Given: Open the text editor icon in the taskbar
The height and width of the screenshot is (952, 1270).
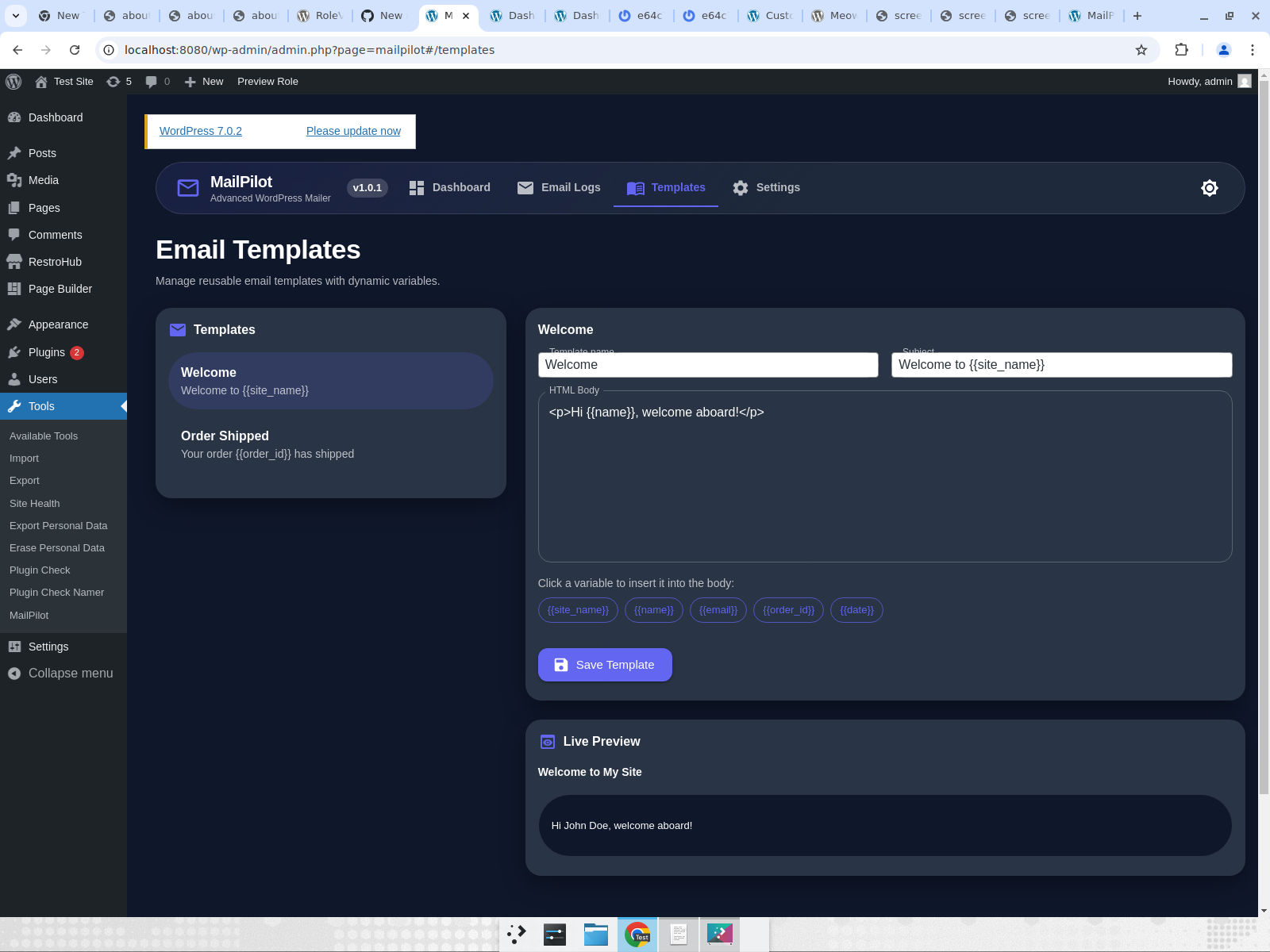Looking at the screenshot, I should 679,935.
